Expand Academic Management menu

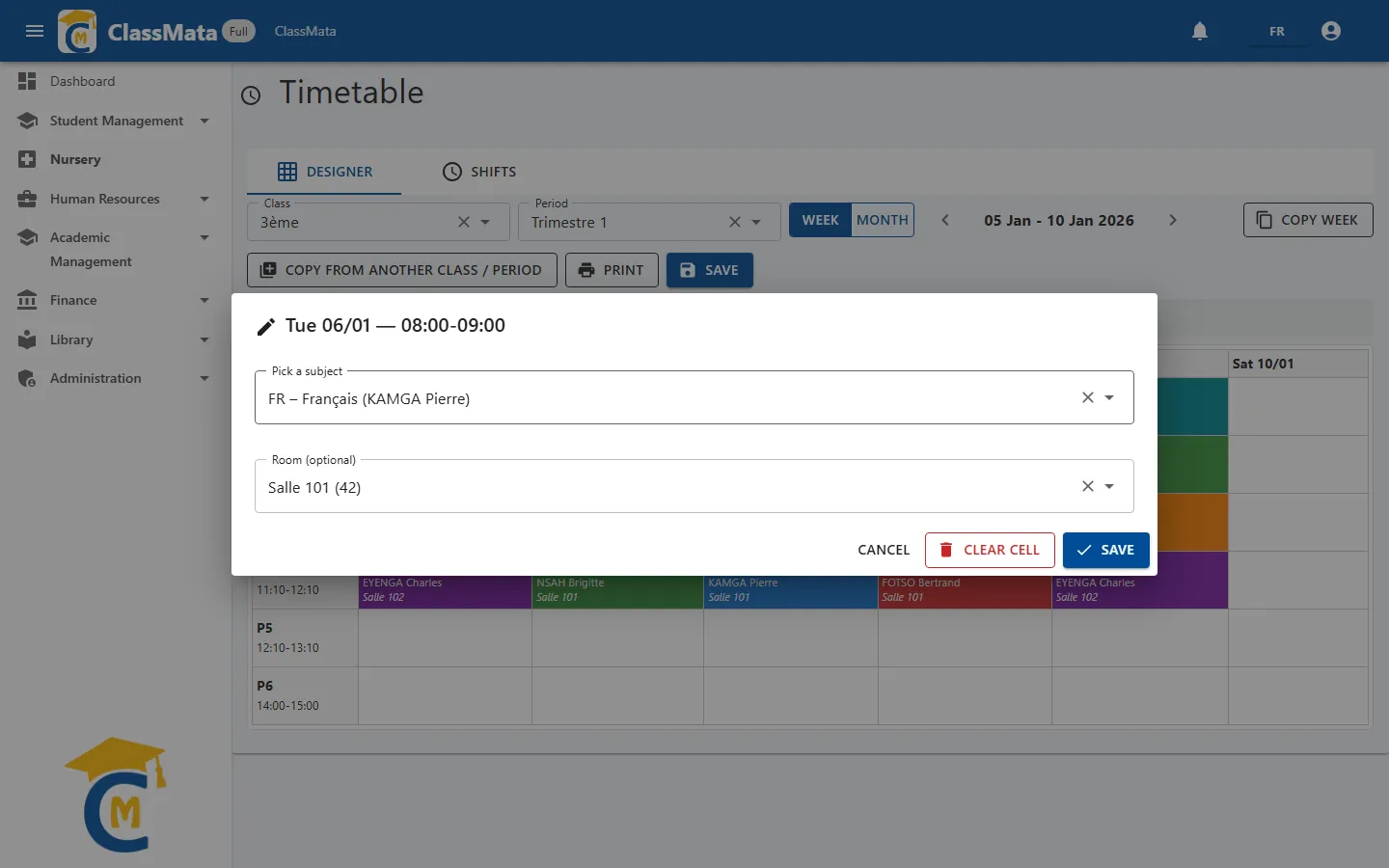(116, 249)
